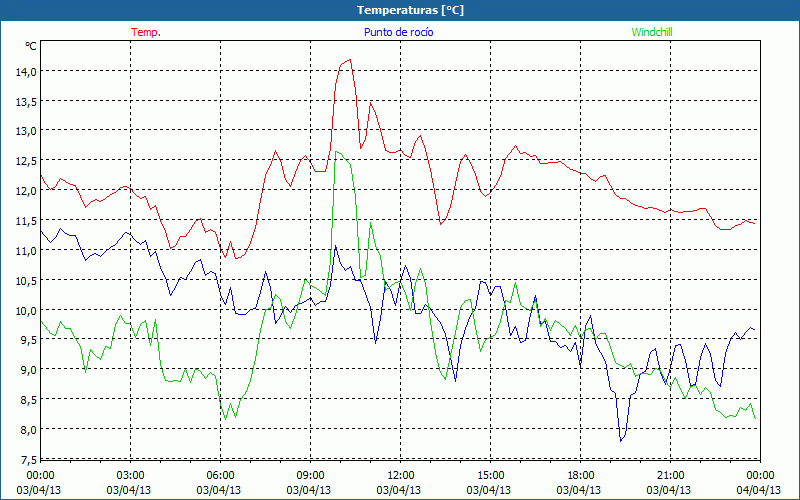Click the '12:00' time label
Viewport: 800px width, 500px height.
coord(401,476)
